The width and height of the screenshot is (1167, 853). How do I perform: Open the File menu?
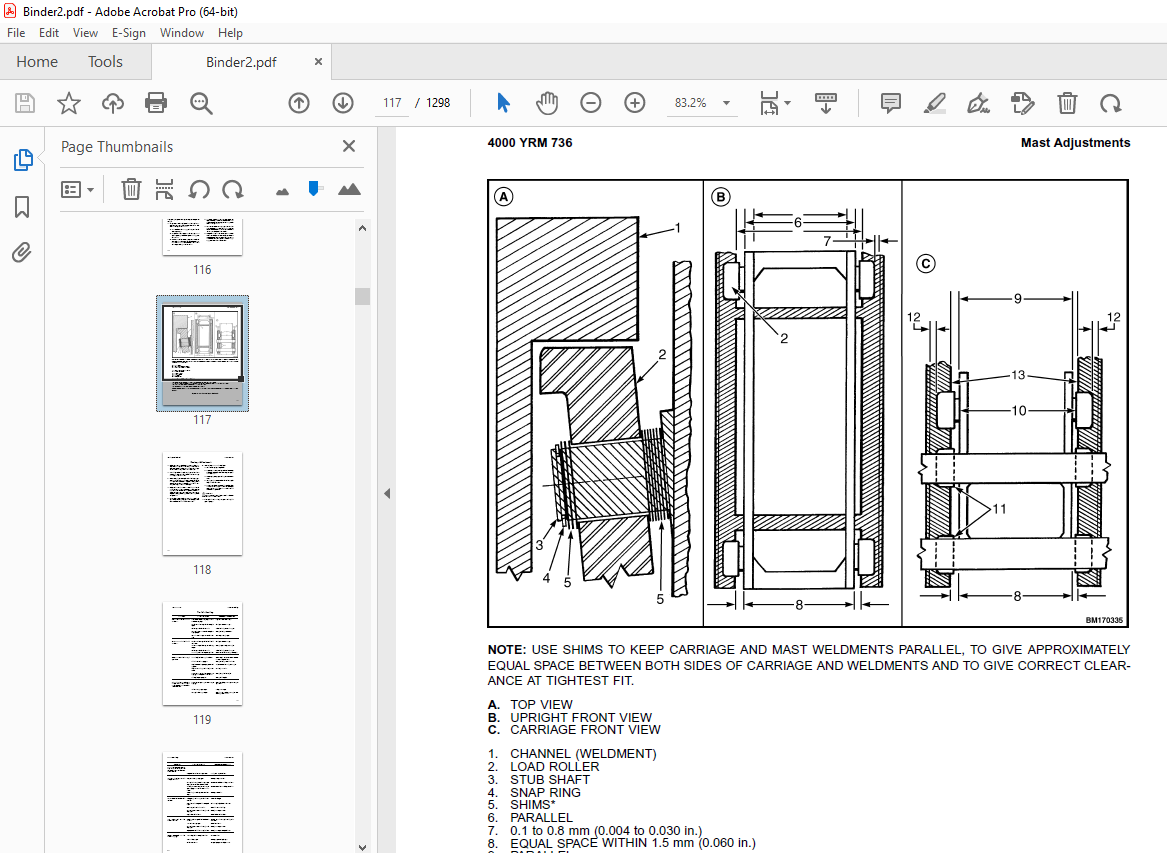(16, 33)
